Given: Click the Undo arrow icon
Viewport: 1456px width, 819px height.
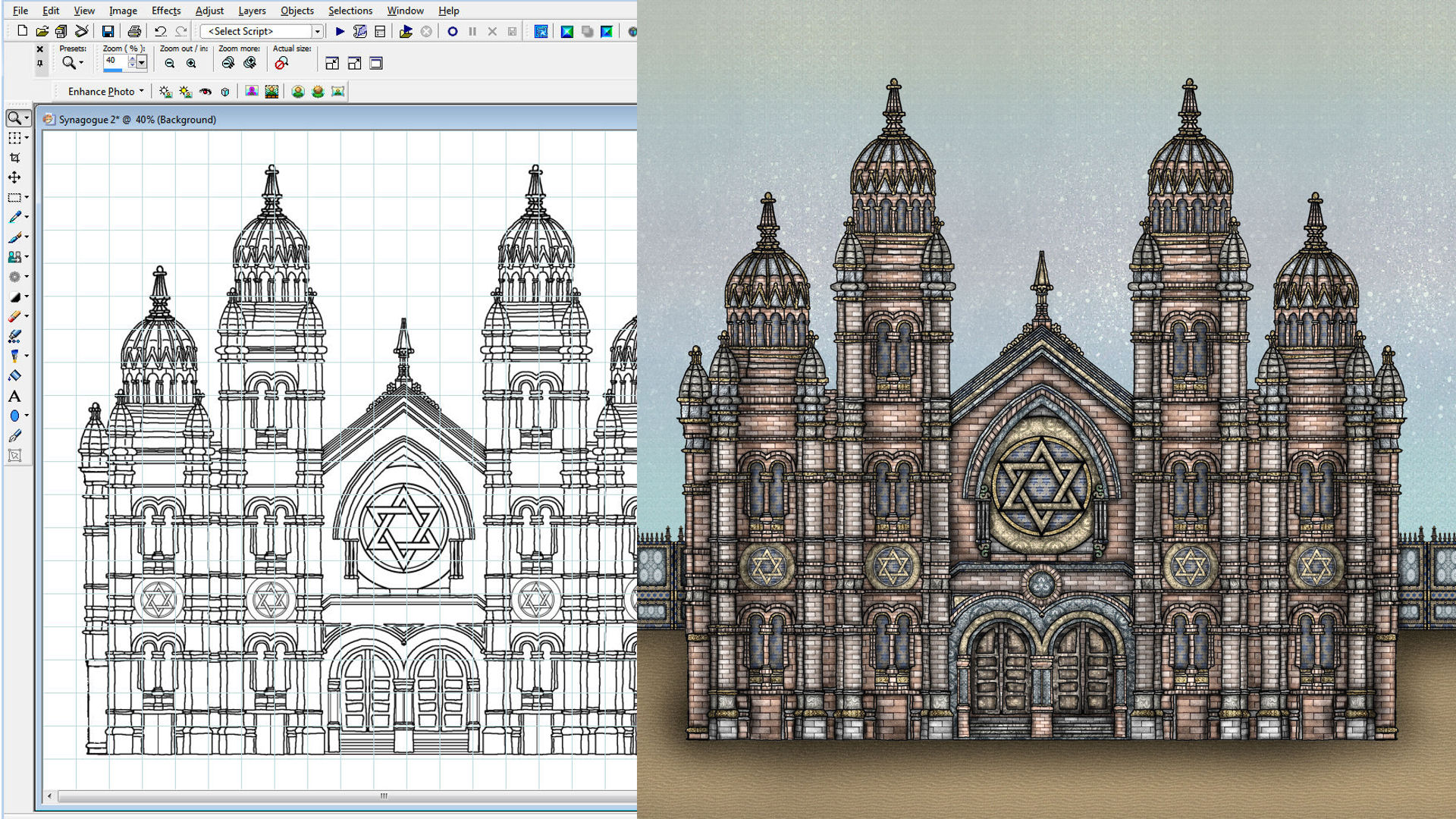Looking at the screenshot, I should (x=160, y=31).
